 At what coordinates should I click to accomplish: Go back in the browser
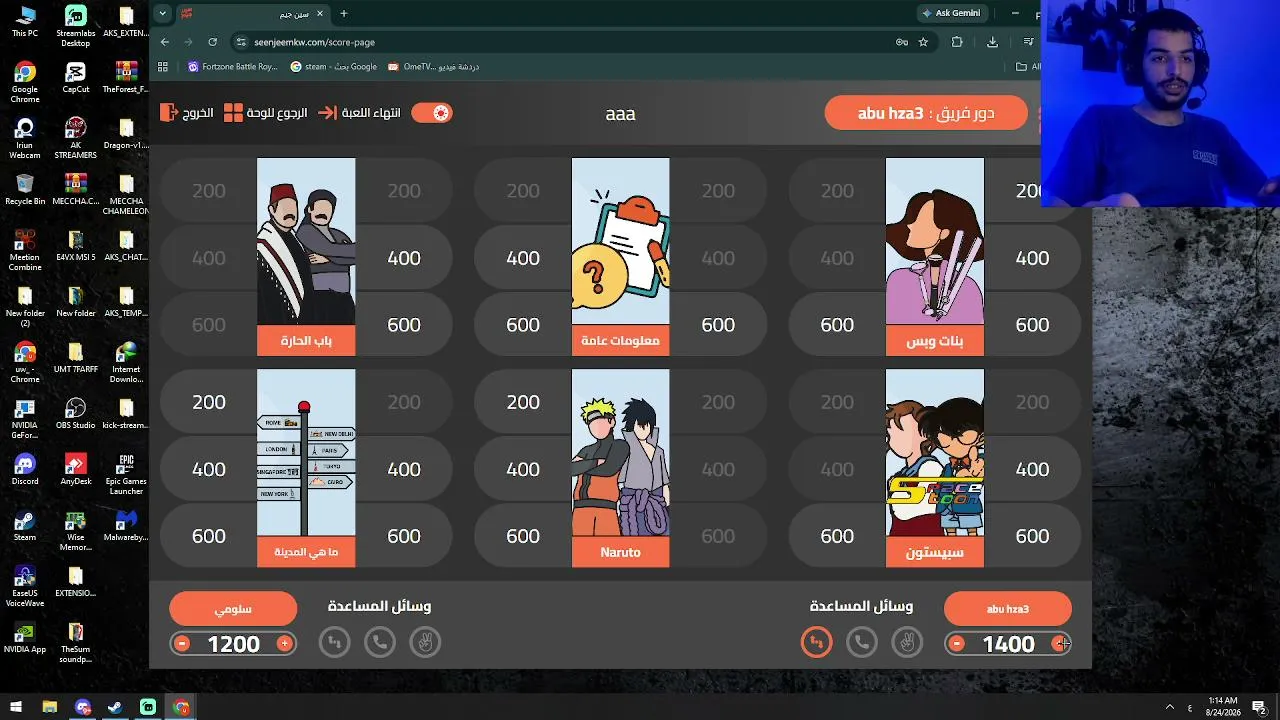coord(165,42)
